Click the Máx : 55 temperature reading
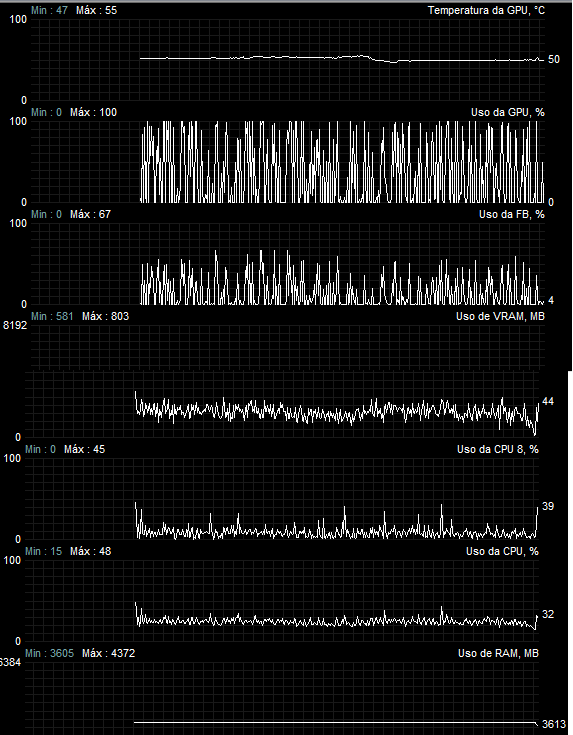573x735 pixels. pos(96,10)
